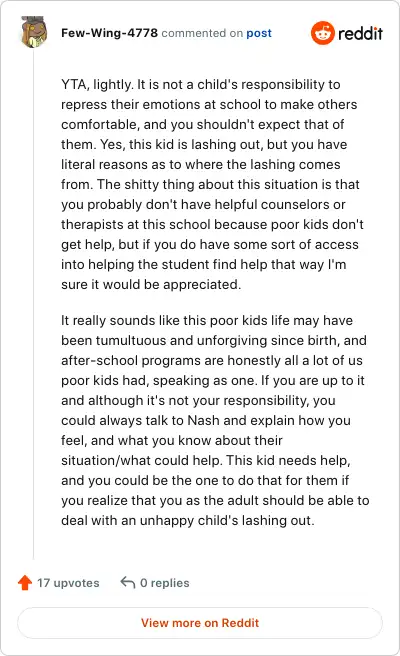Click the last line ending "lashing out."
This screenshot has width=400, height=656.
point(187,520)
